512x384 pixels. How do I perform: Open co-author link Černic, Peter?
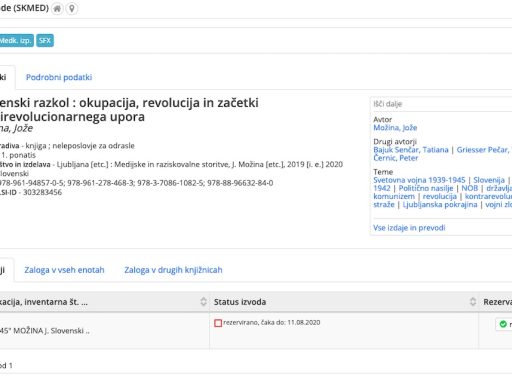[396, 158]
